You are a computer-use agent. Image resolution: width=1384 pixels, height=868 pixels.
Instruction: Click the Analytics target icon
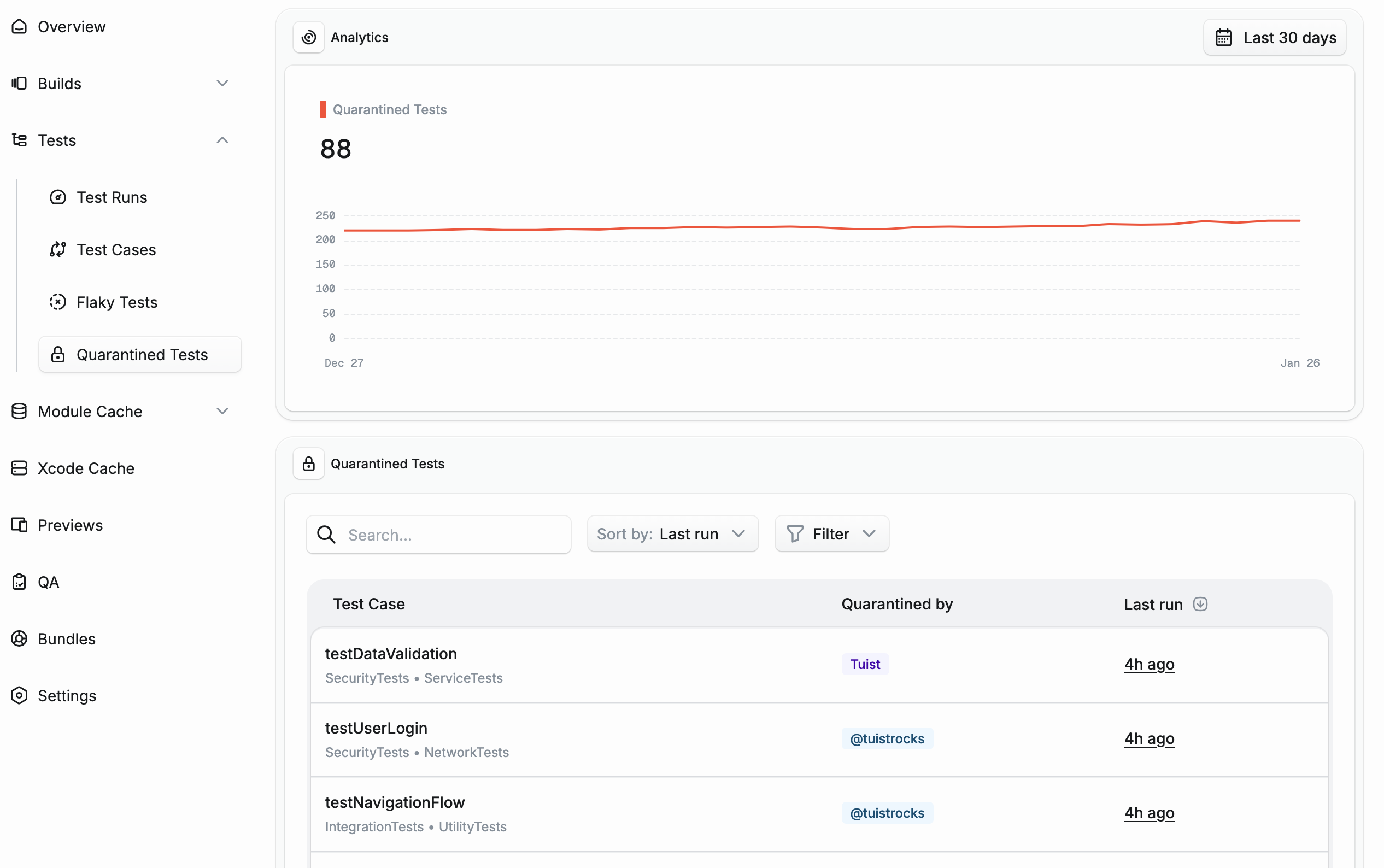(x=308, y=37)
